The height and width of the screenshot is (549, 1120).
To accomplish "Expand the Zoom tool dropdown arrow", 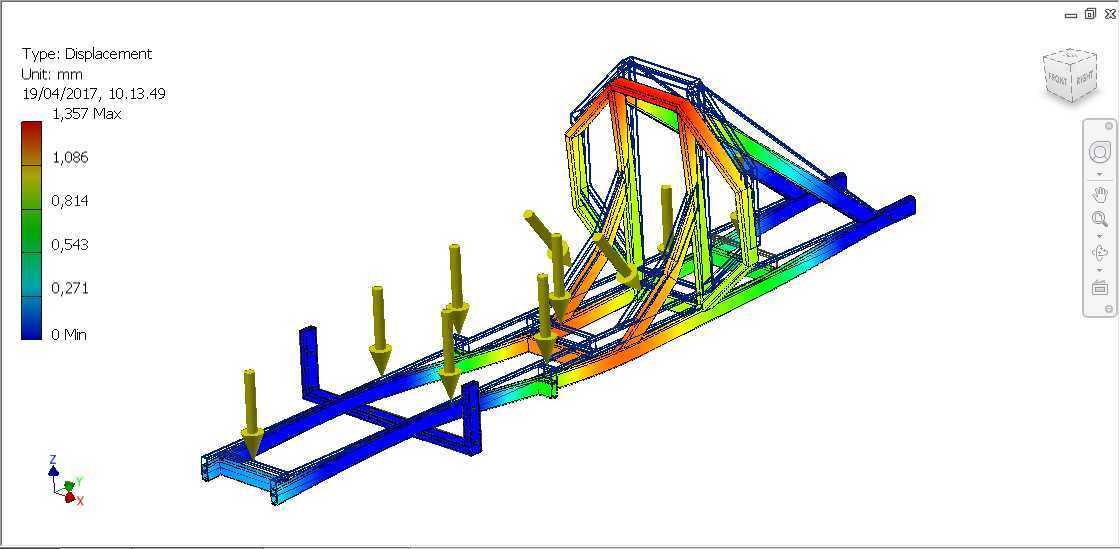I will point(1099,236).
